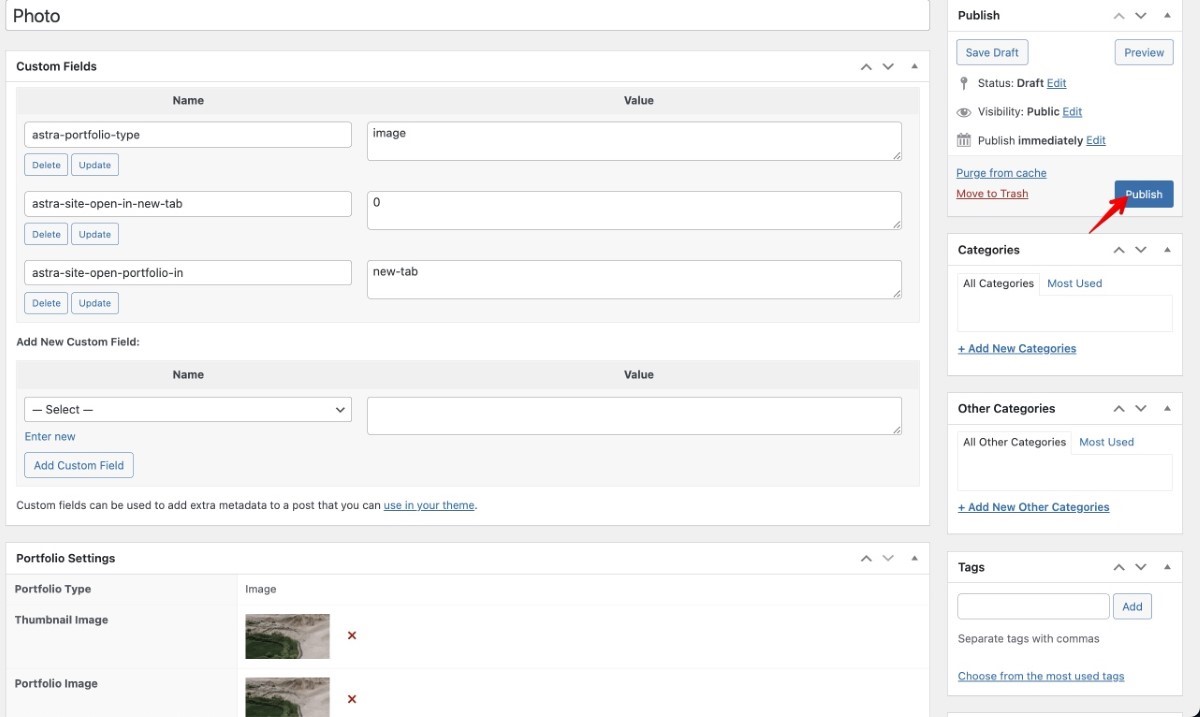Collapse the Categories panel
1200x717 pixels.
[x=1167, y=250]
